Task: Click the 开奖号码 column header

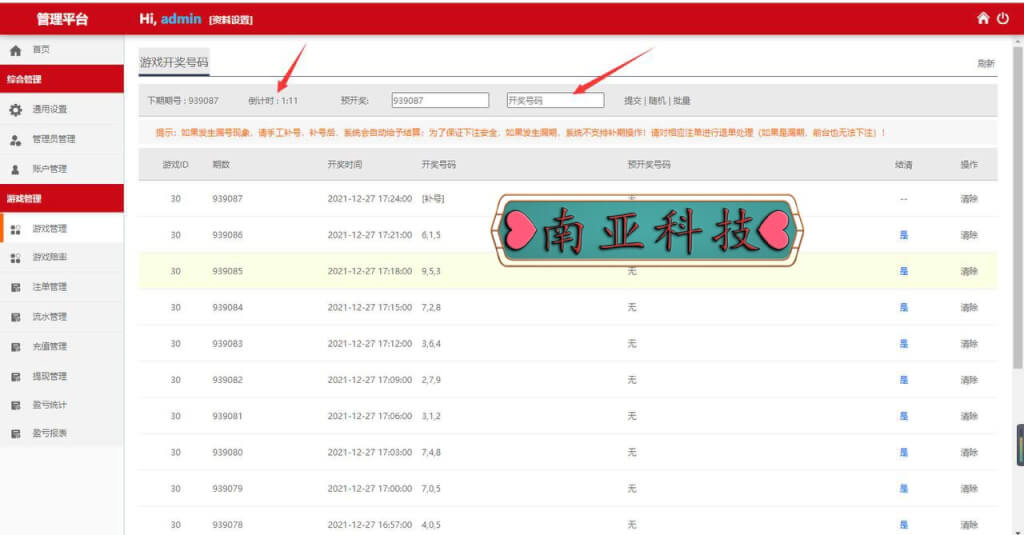Action: click(x=439, y=165)
